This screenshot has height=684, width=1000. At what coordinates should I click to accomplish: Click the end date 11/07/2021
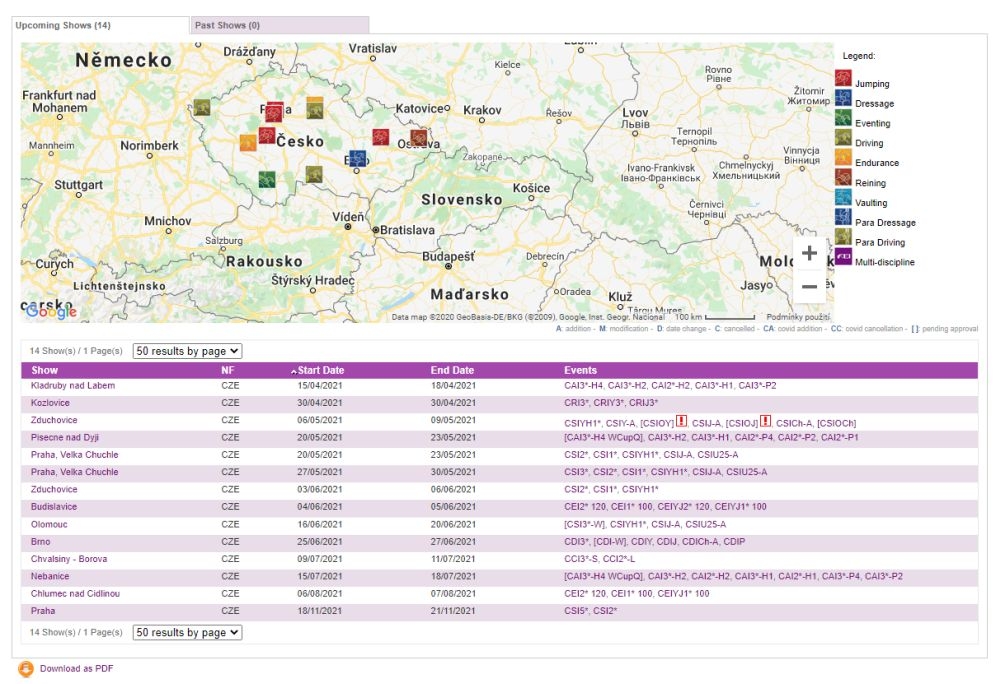coord(453,558)
